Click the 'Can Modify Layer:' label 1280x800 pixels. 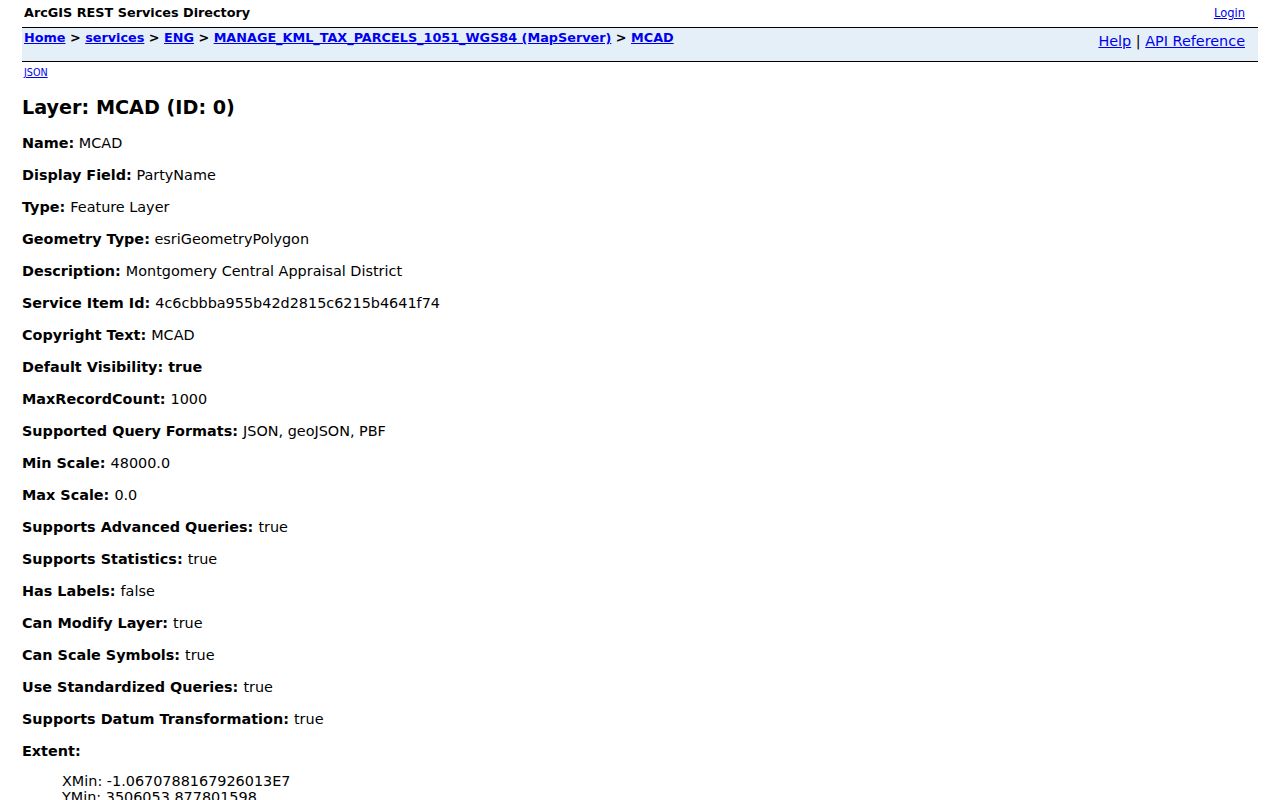[95, 623]
